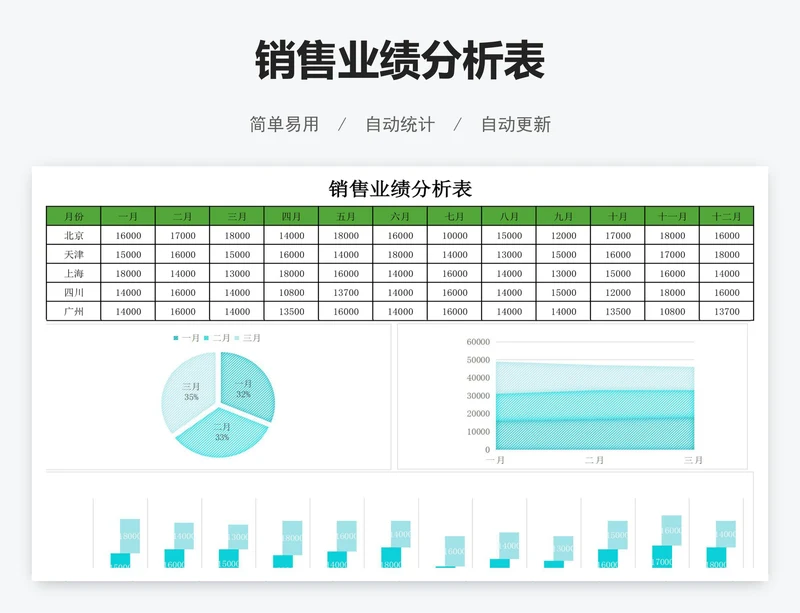The image size is (800, 613).
Task: Select the 六月 column header
Action: 400,216
